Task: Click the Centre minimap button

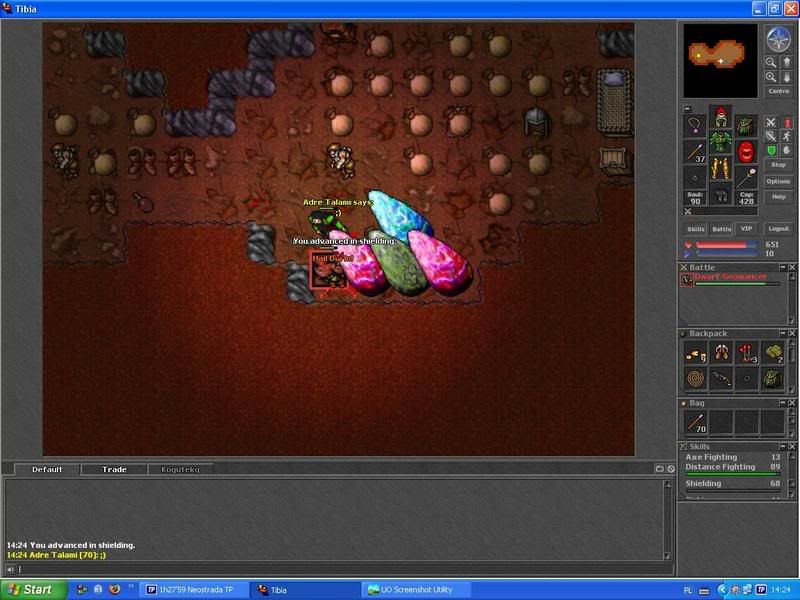Action: tap(779, 91)
